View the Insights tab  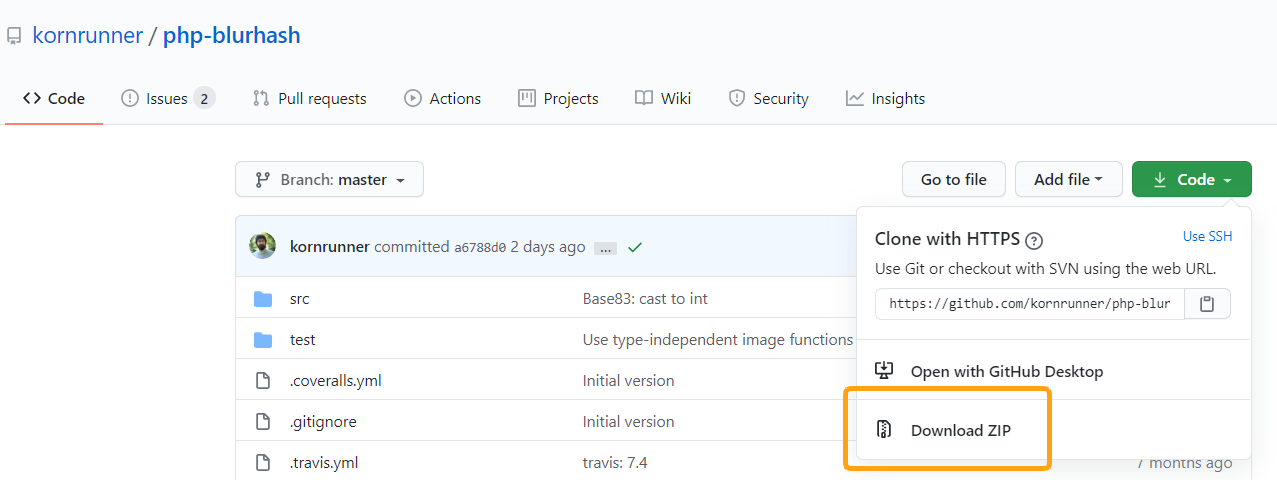[885, 98]
